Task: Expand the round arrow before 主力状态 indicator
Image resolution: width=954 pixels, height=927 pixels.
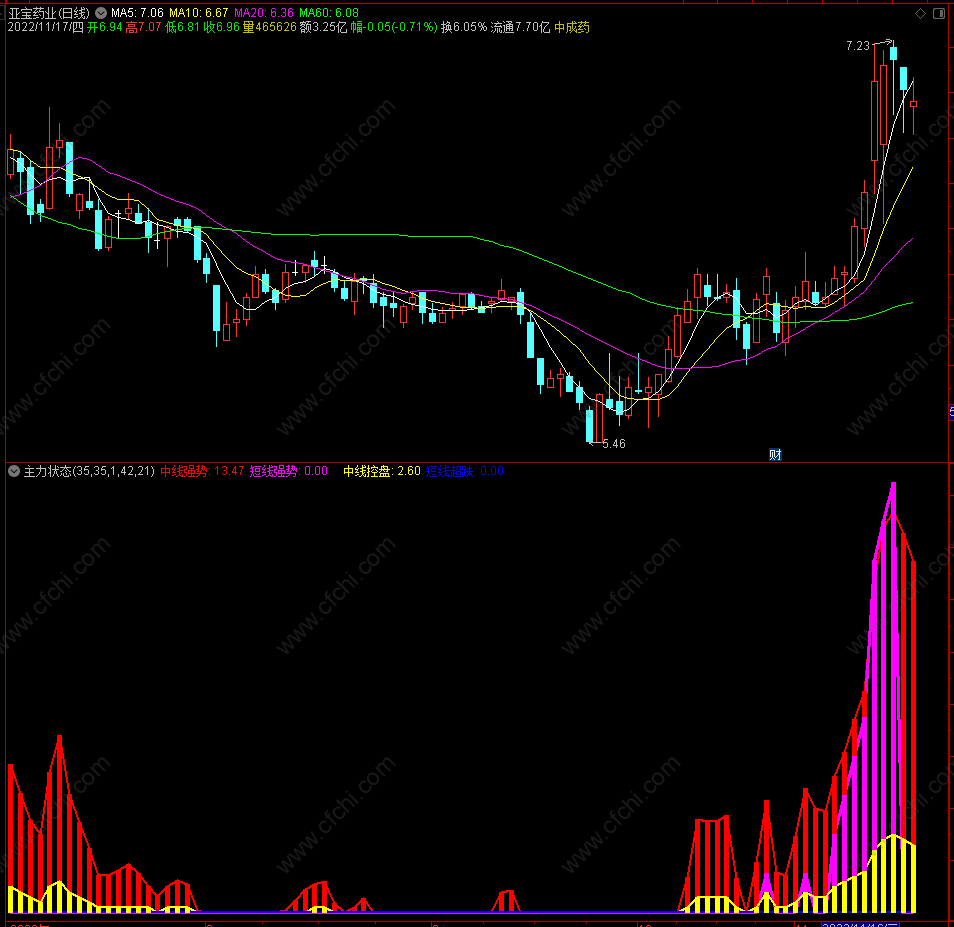Action: pyautogui.click(x=14, y=471)
